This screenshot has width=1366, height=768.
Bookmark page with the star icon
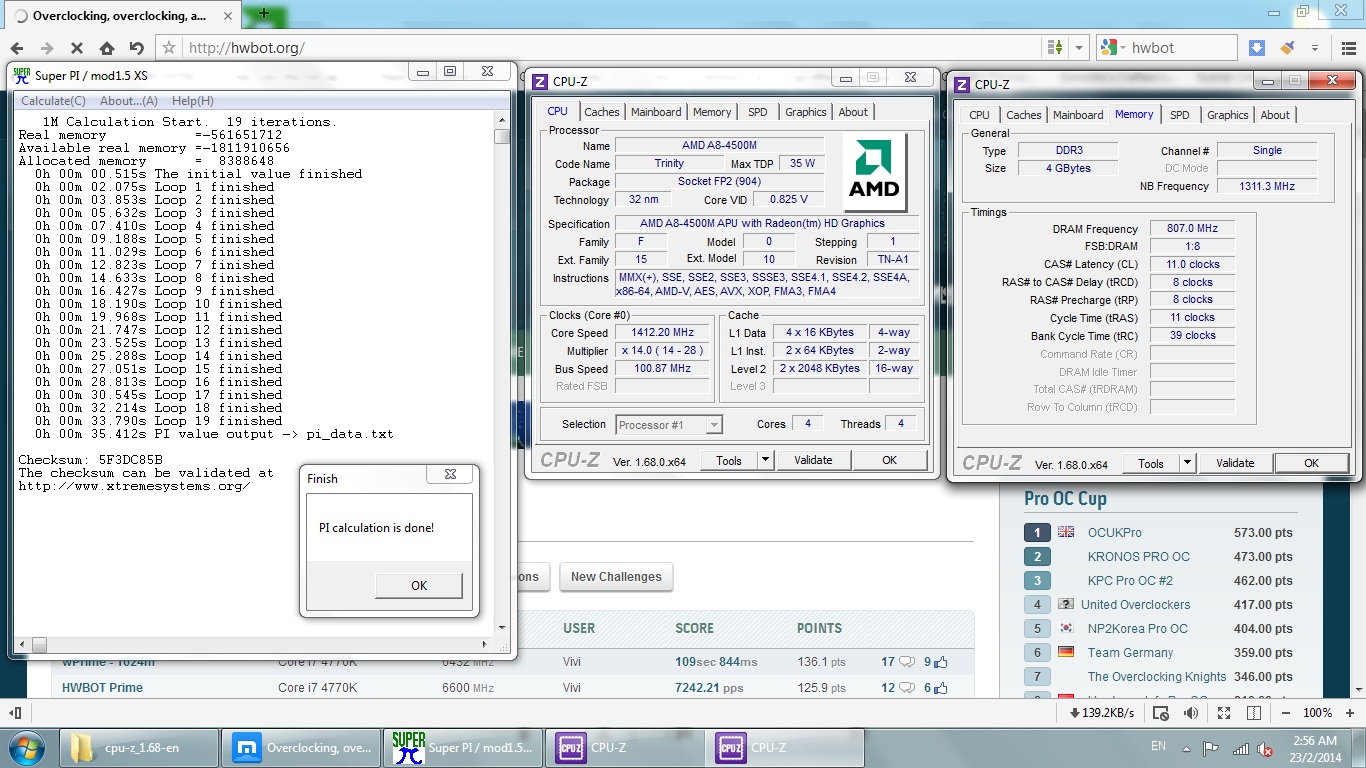(169, 47)
